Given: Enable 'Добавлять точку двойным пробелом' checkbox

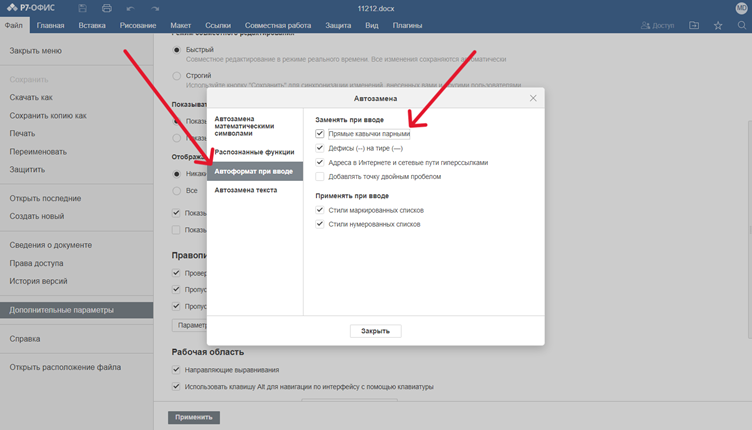Looking at the screenshot, I should pyautogui.click(x=320, y=176).
